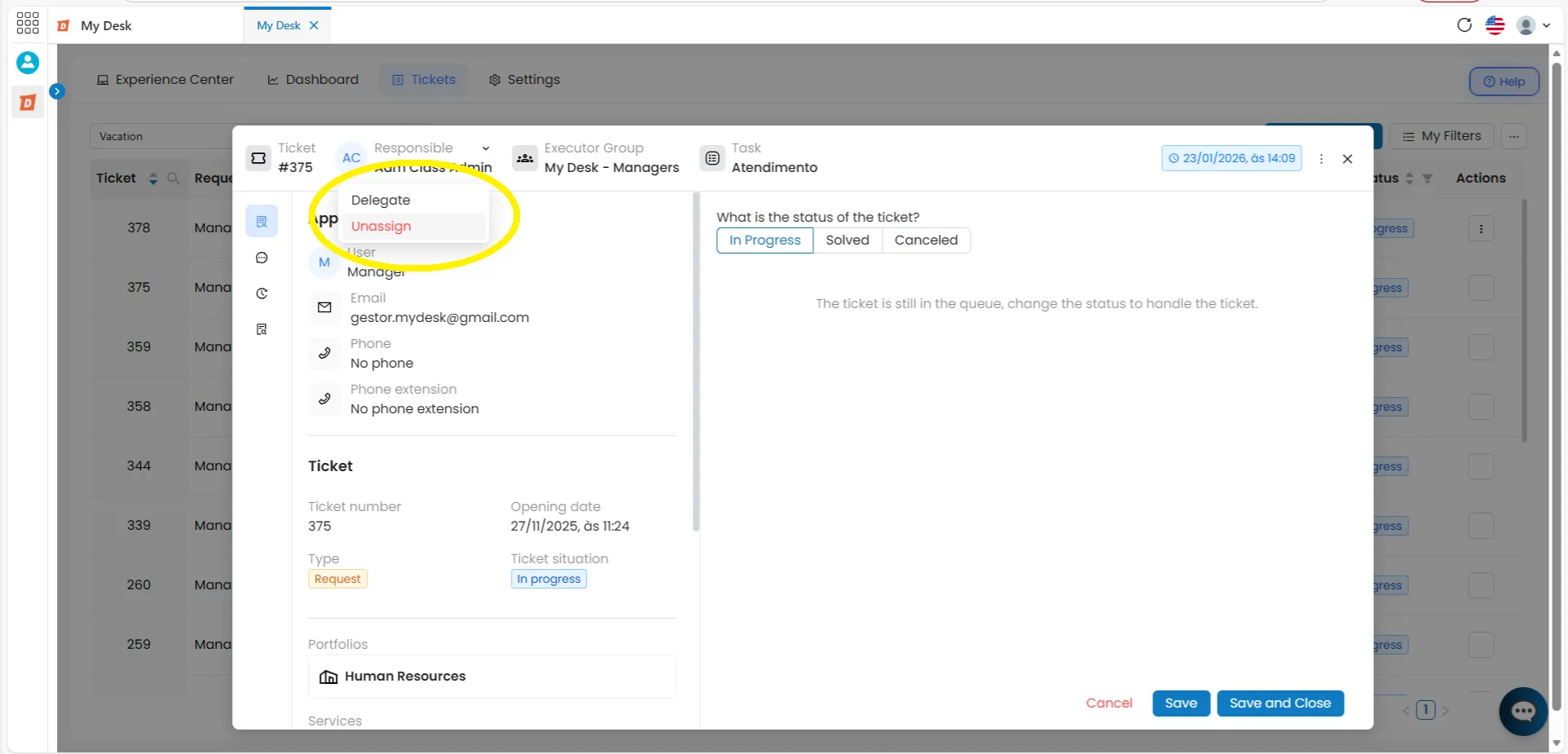Expand the user account profile menu

pyautogui.click(x=1533, y=25)
